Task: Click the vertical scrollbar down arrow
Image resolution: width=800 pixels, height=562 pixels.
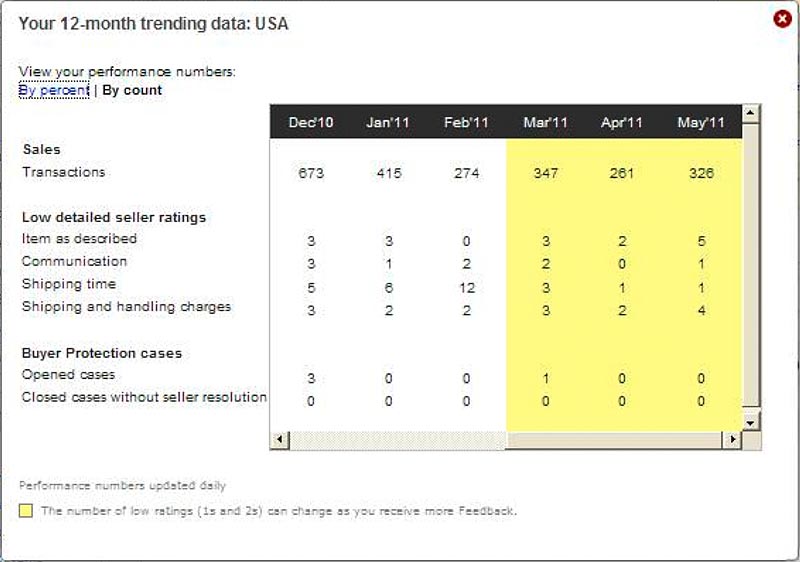Action: click(x=750, y=422)
